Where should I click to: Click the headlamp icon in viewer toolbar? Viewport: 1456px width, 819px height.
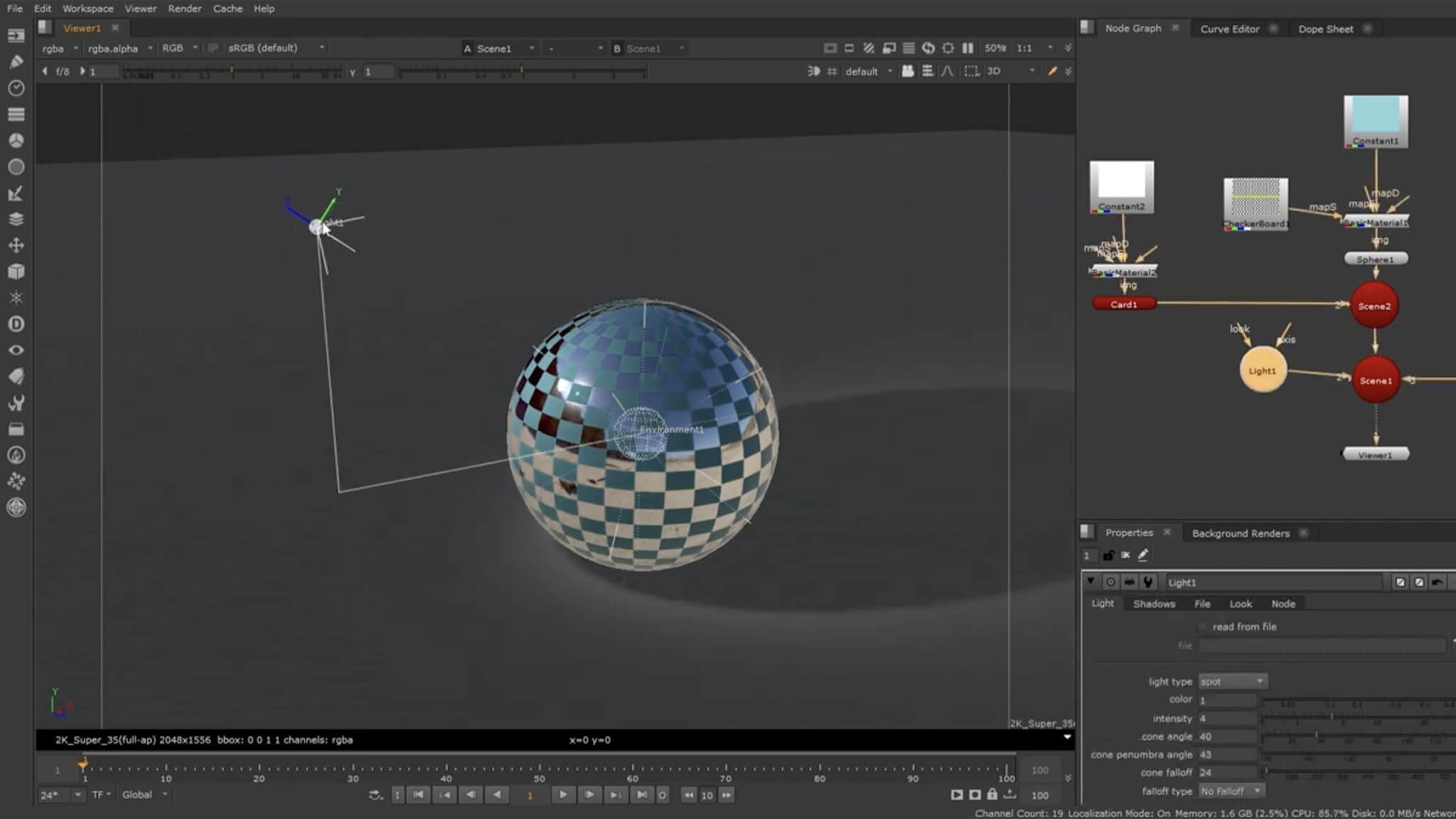point(814,71)
